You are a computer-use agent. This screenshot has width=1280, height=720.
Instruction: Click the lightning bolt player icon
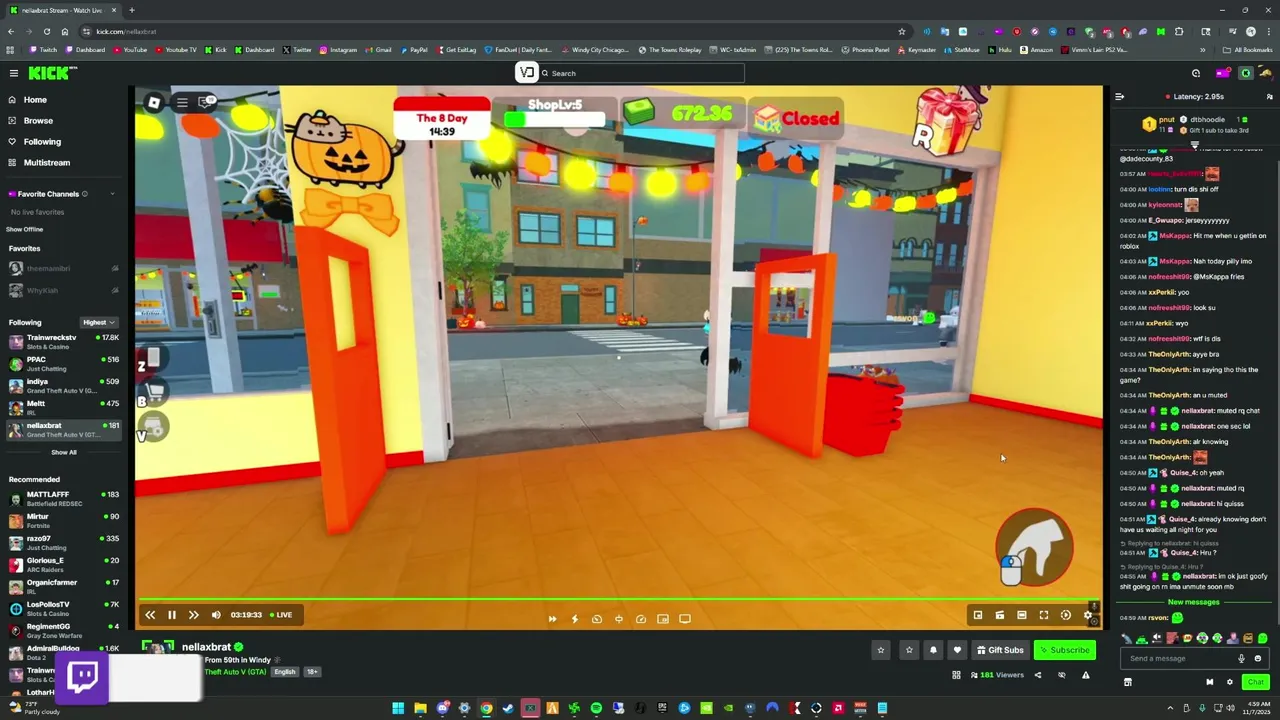pyautogui.click(x=574, y=619)
